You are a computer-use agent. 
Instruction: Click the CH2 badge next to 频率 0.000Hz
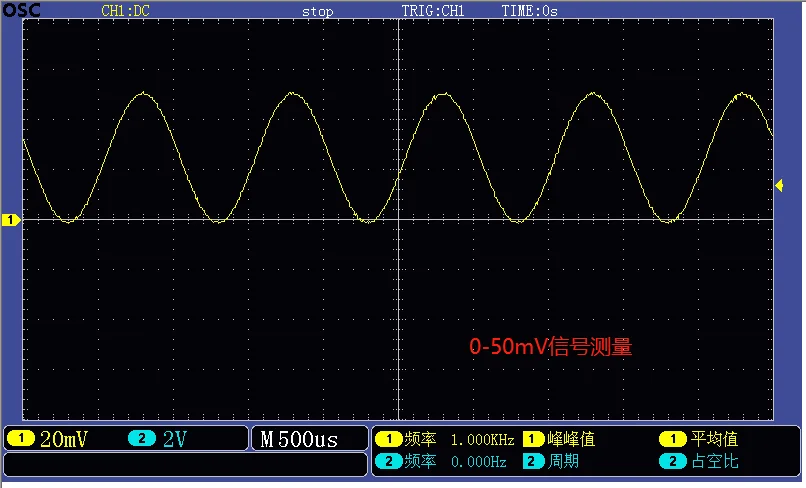[x=389, y=461]
